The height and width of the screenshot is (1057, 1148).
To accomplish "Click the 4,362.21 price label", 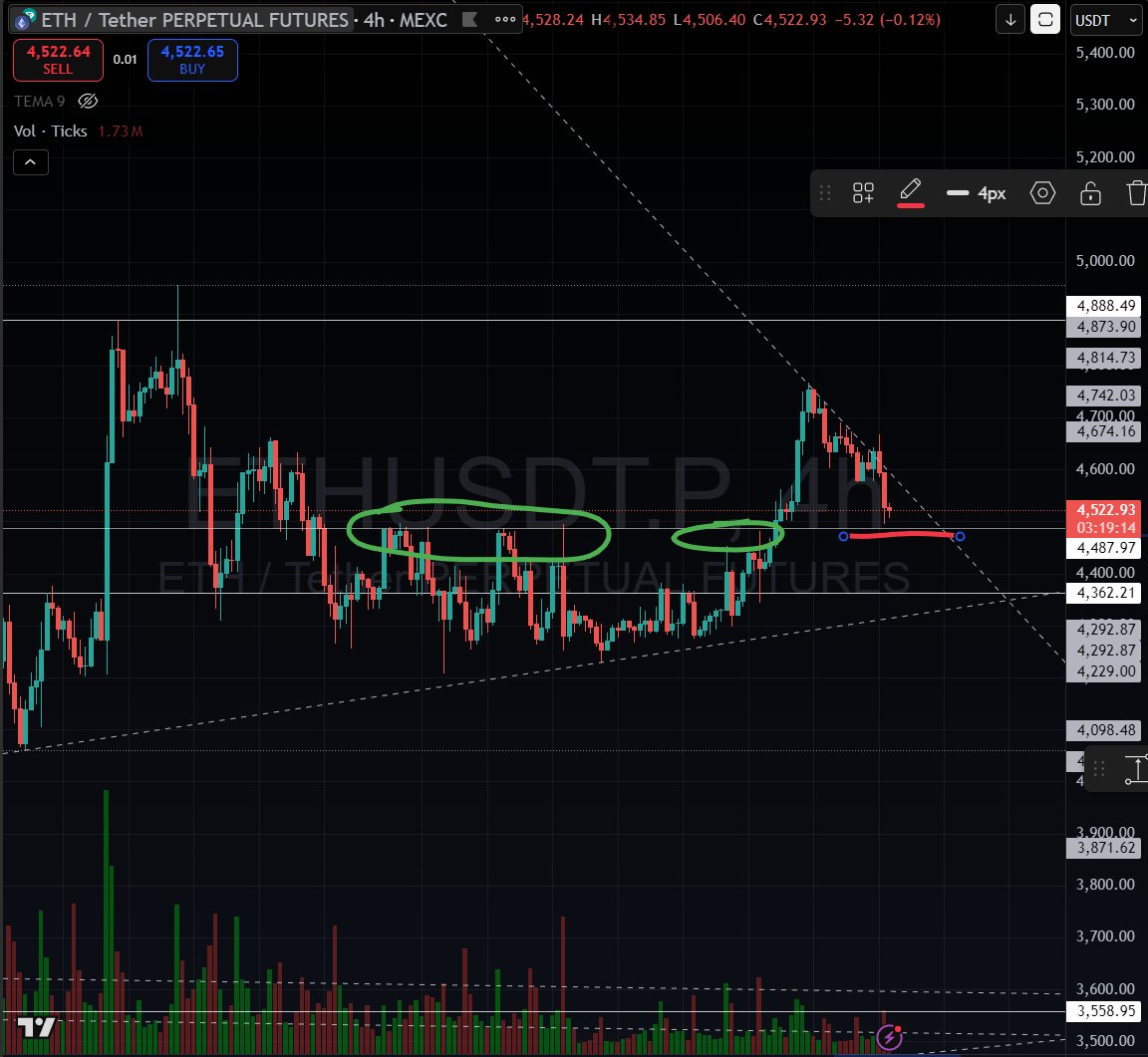I will point(1105,593).
